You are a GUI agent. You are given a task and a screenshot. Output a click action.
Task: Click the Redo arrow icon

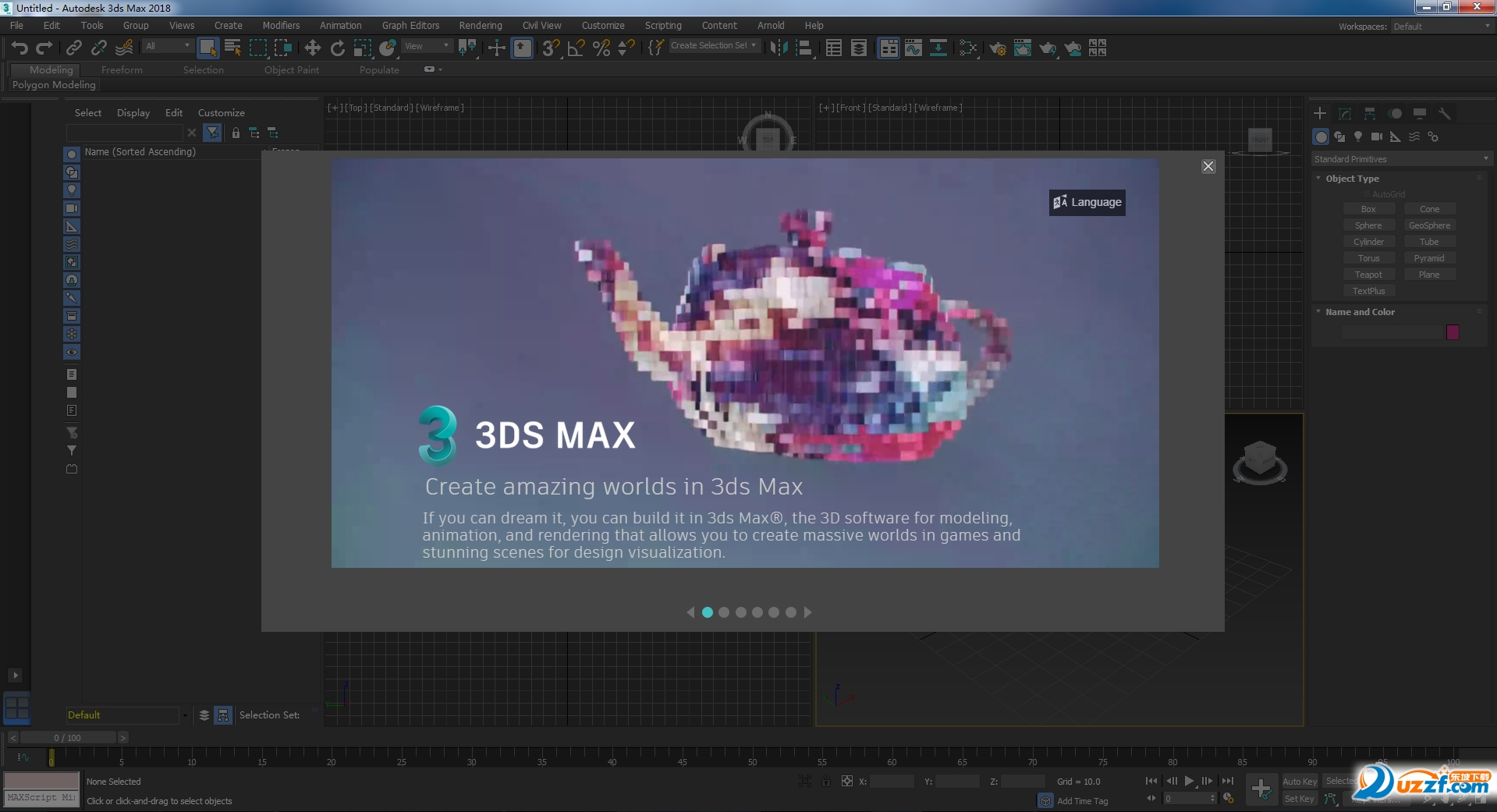[x=44, y=48]
